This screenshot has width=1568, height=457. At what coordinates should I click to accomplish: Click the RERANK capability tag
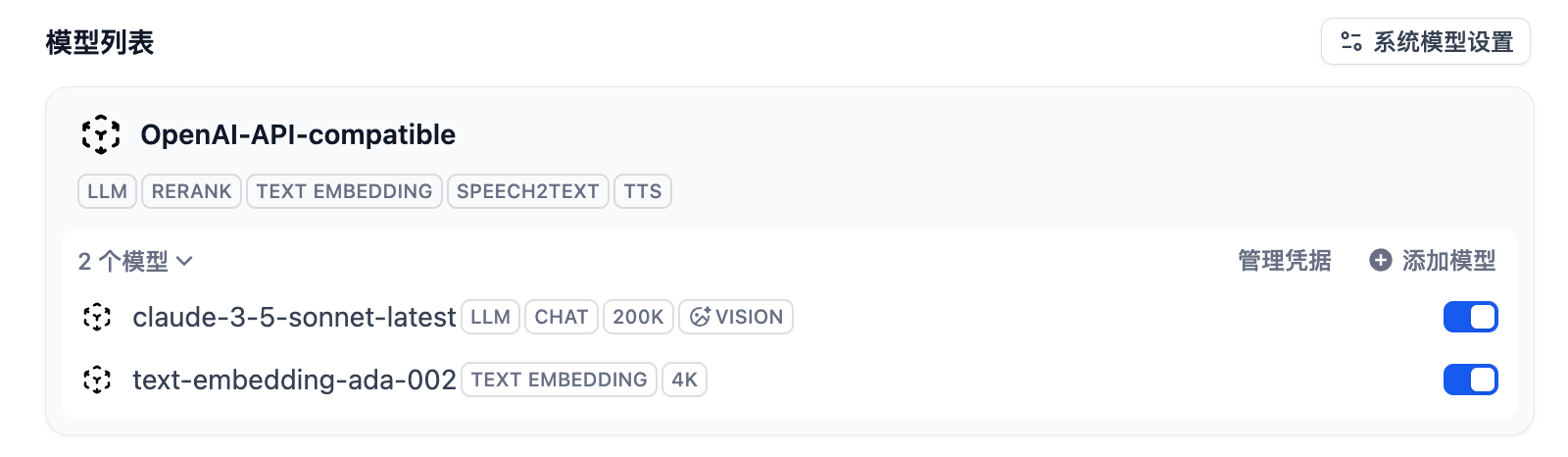[x=191, y=191]
